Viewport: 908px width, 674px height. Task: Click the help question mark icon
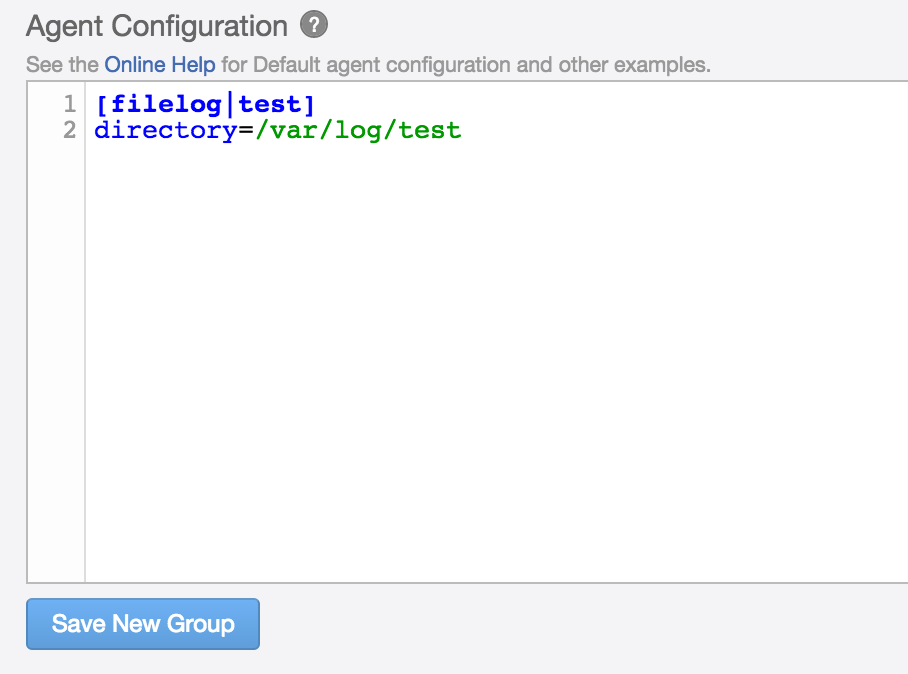point(314,25)
